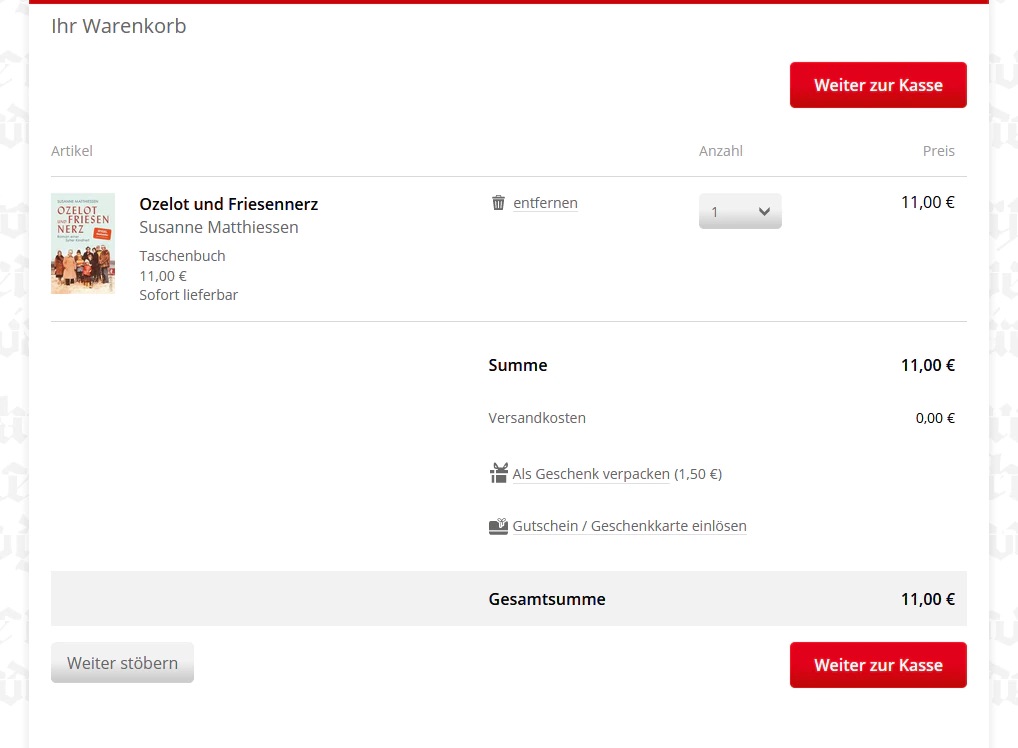The image size is (1018, 748).
Task: Click the Artikel column header
Action: coord(72,151)
